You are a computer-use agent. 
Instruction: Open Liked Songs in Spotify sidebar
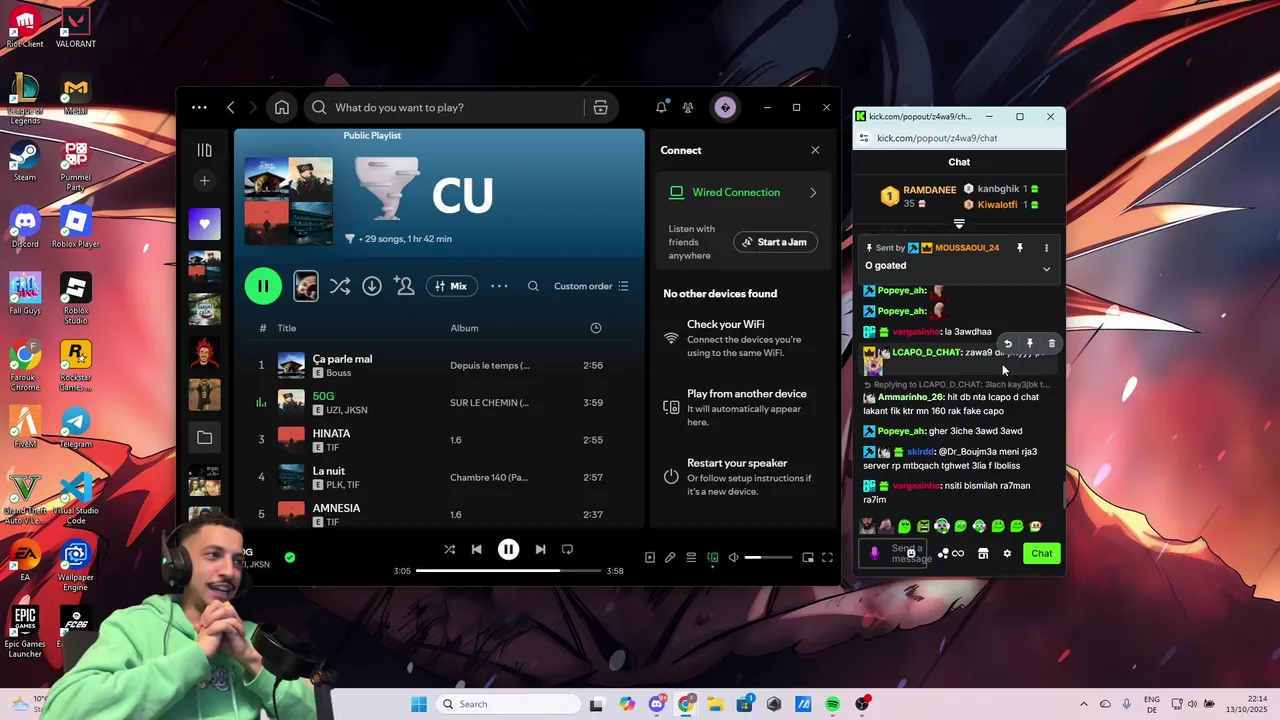click(204, 224)
